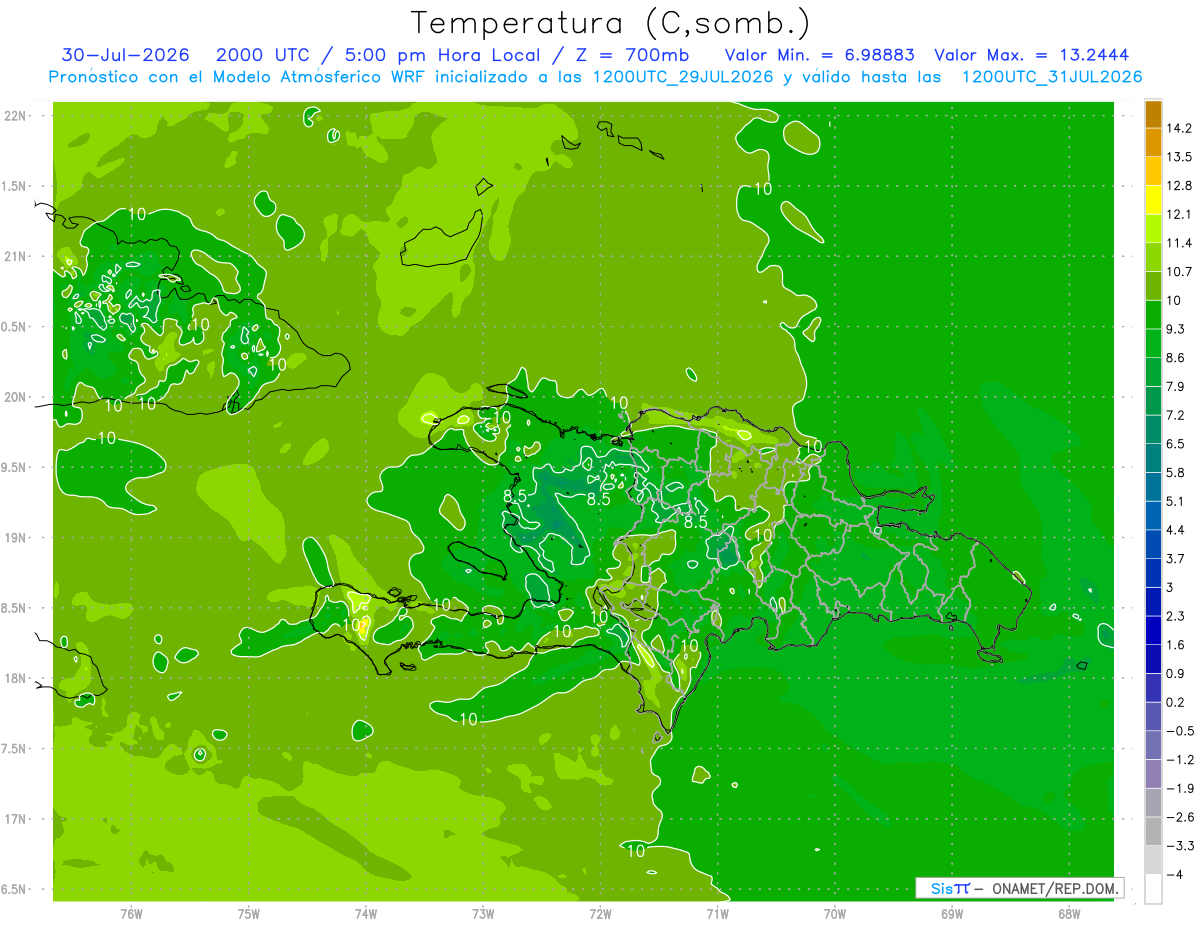Click the '12.1' value on the color scale
The height and width of the screenshot is (927, 1200).
pos(1179,214)
